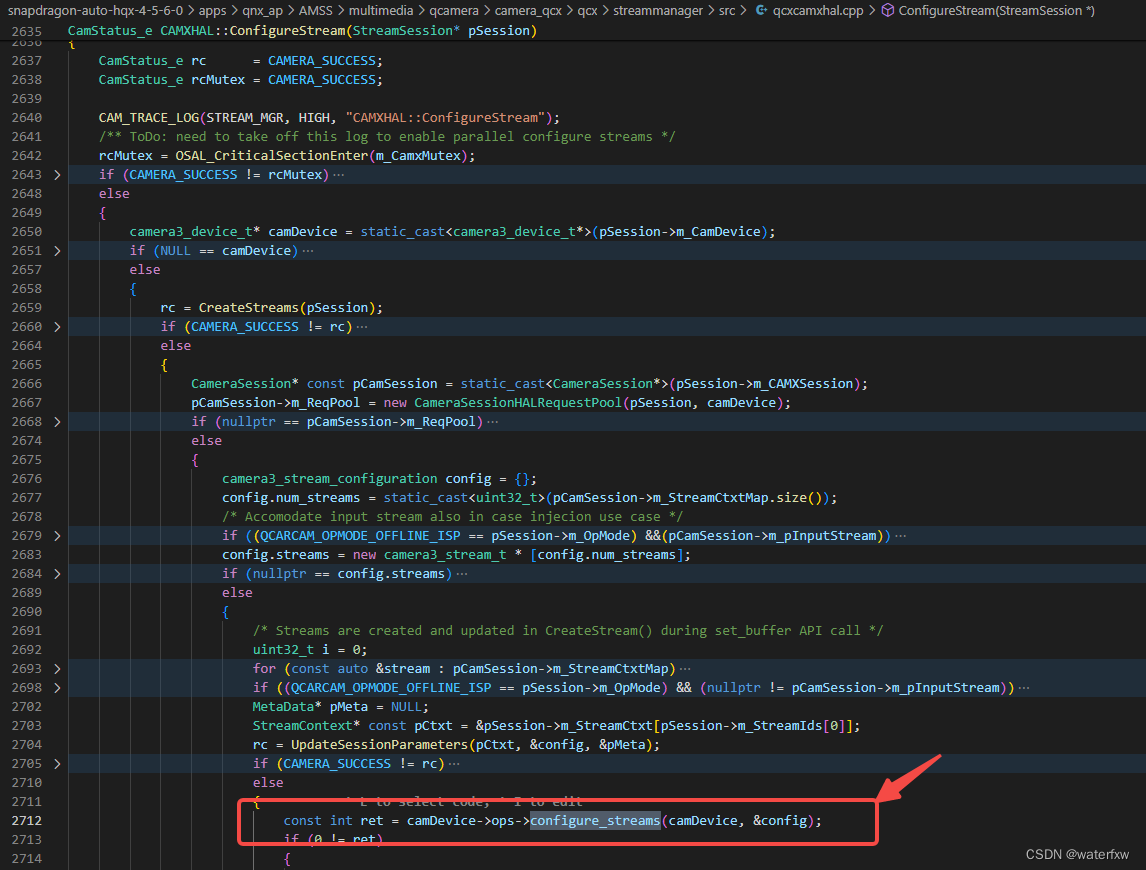Select the highlighted configure_streams text on line 2712
This screenshot has width=1146, height=870.
tap(595, 820)
